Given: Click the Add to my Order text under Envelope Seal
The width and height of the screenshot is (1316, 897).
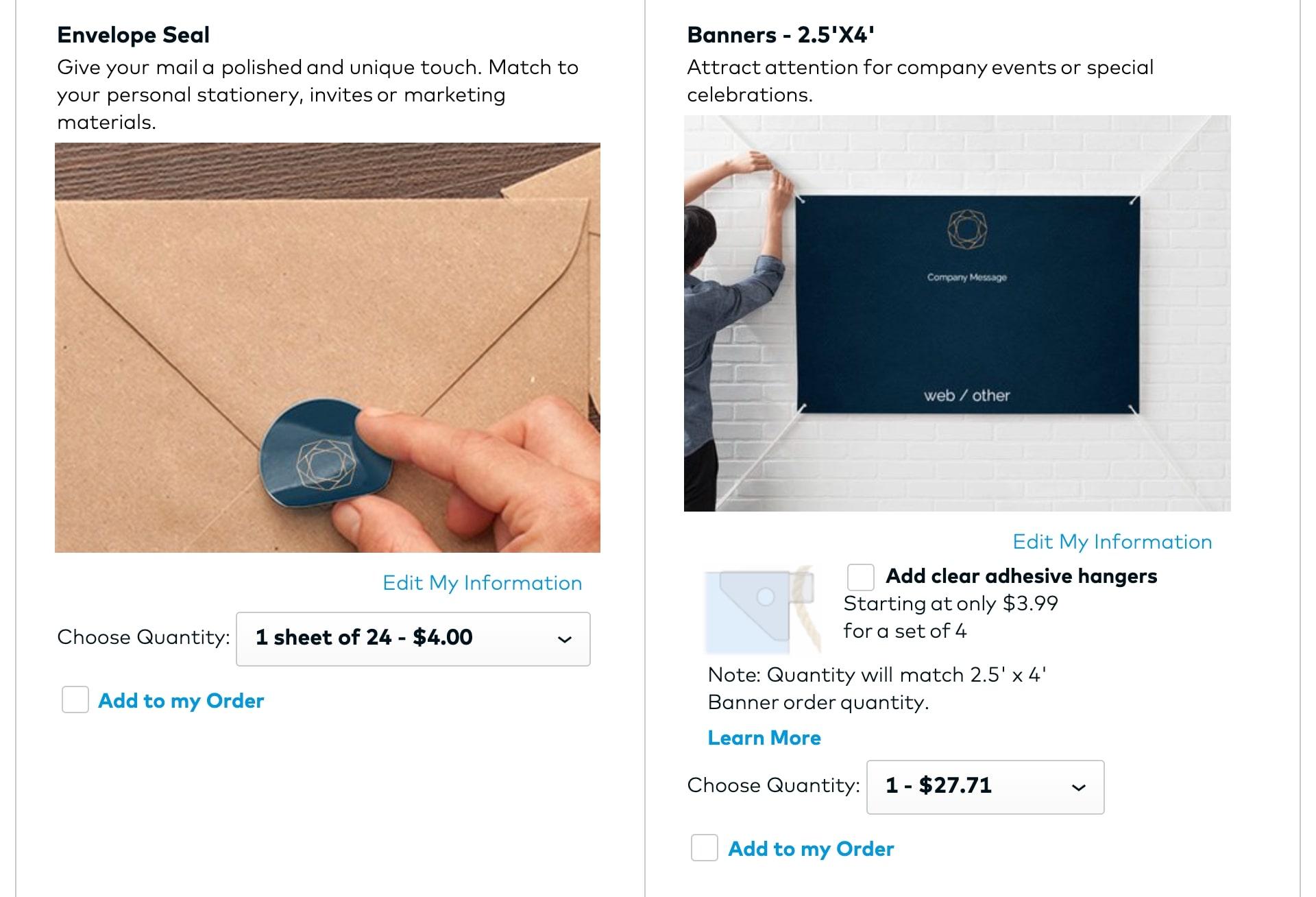Looking at the screenshot, I should [181, 701].
